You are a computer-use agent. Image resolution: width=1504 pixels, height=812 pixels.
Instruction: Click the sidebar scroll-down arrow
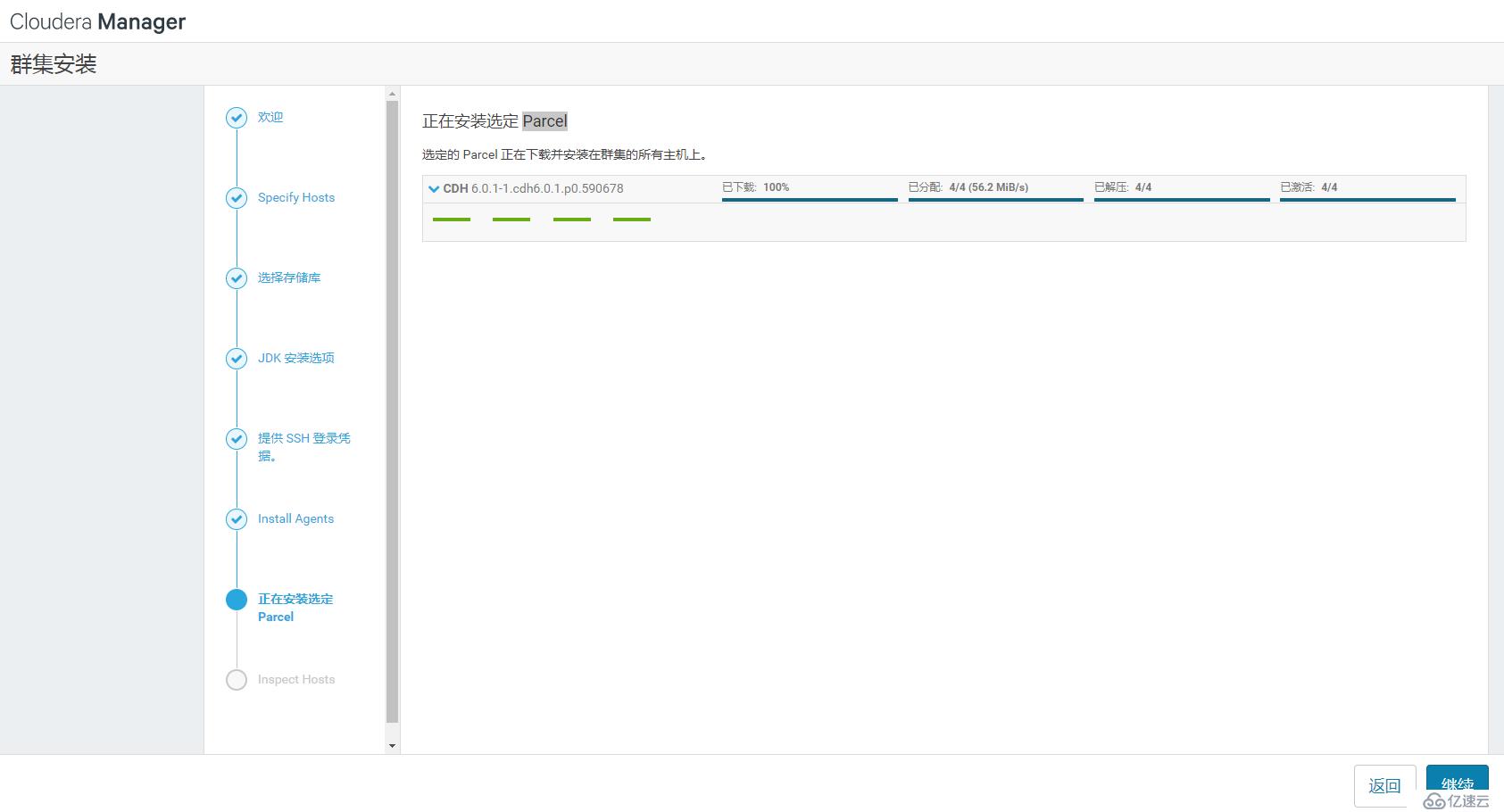[392, 745]
